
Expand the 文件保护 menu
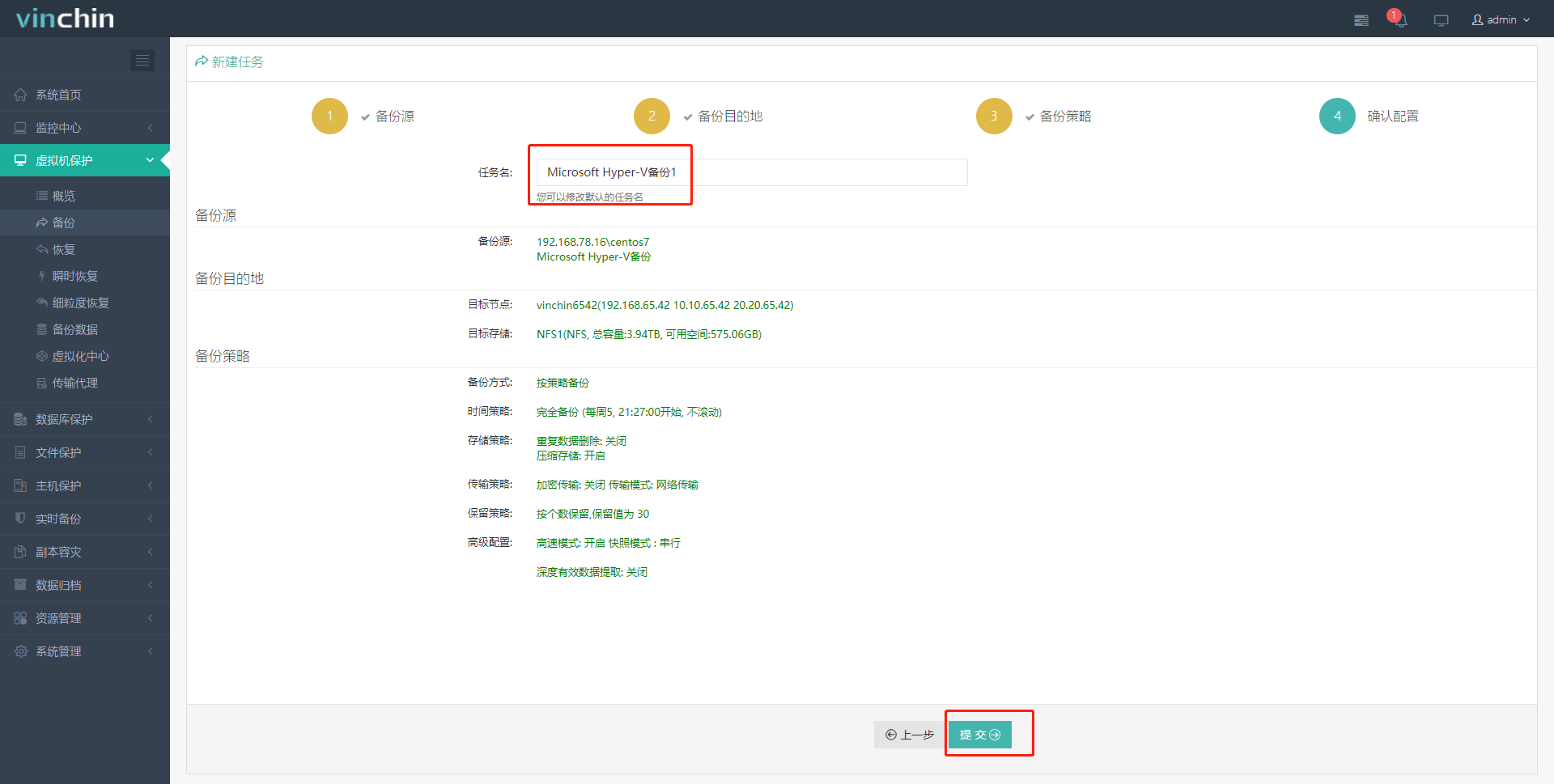pos(85,452)
